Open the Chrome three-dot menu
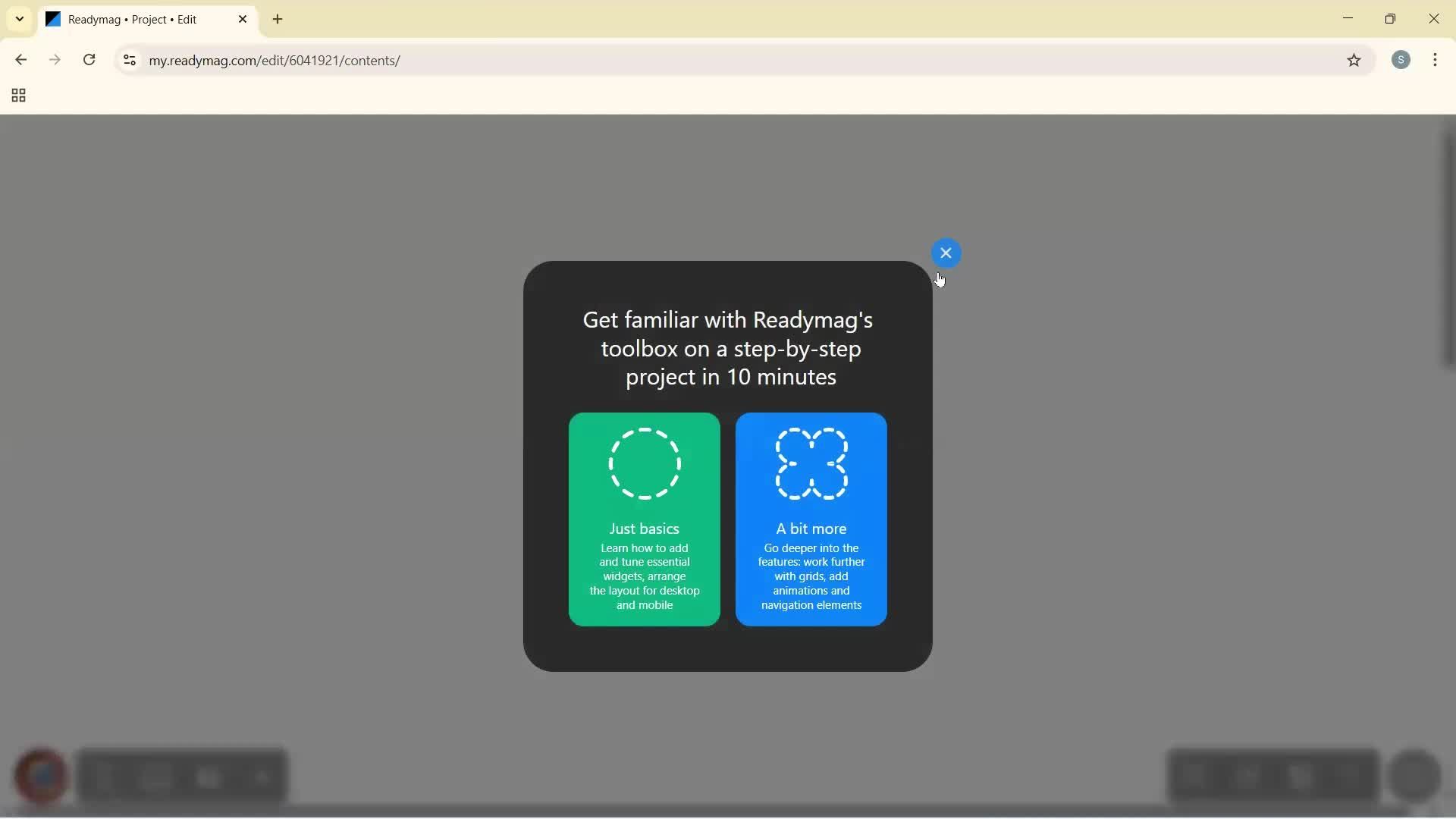The image size is (1456, 819). point(1436,60)
